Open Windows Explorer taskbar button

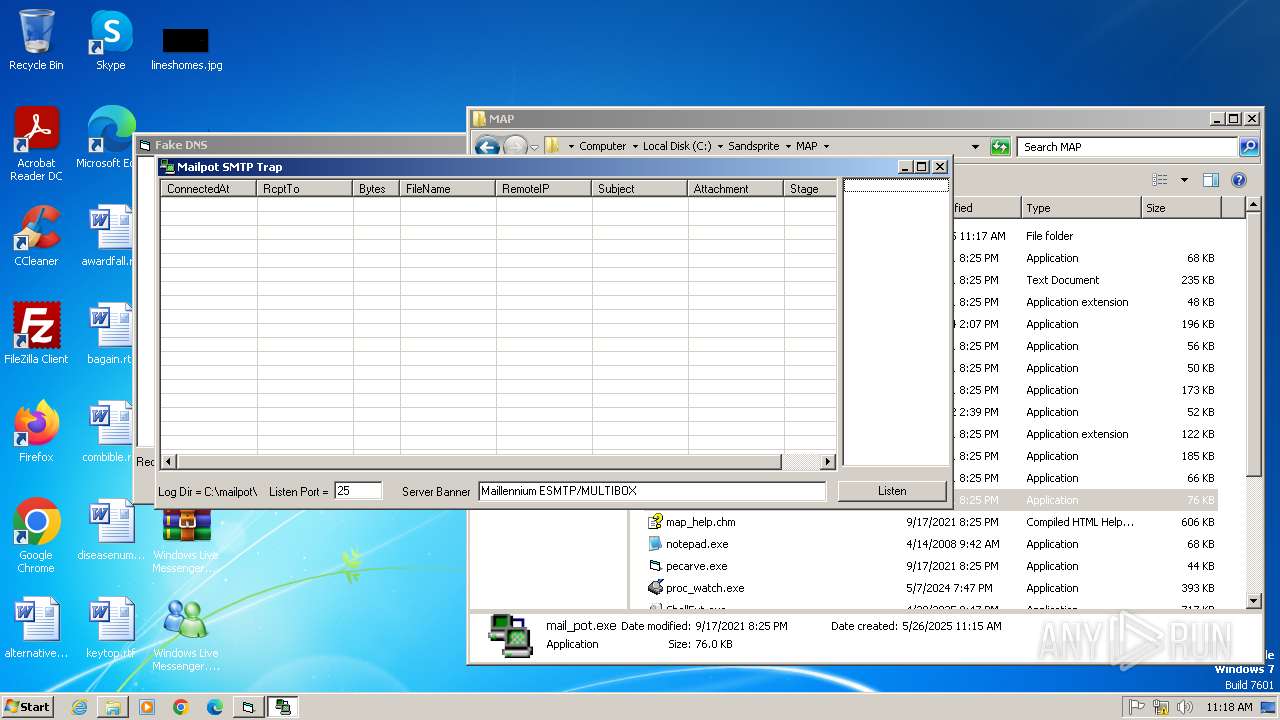click(113, 707)
